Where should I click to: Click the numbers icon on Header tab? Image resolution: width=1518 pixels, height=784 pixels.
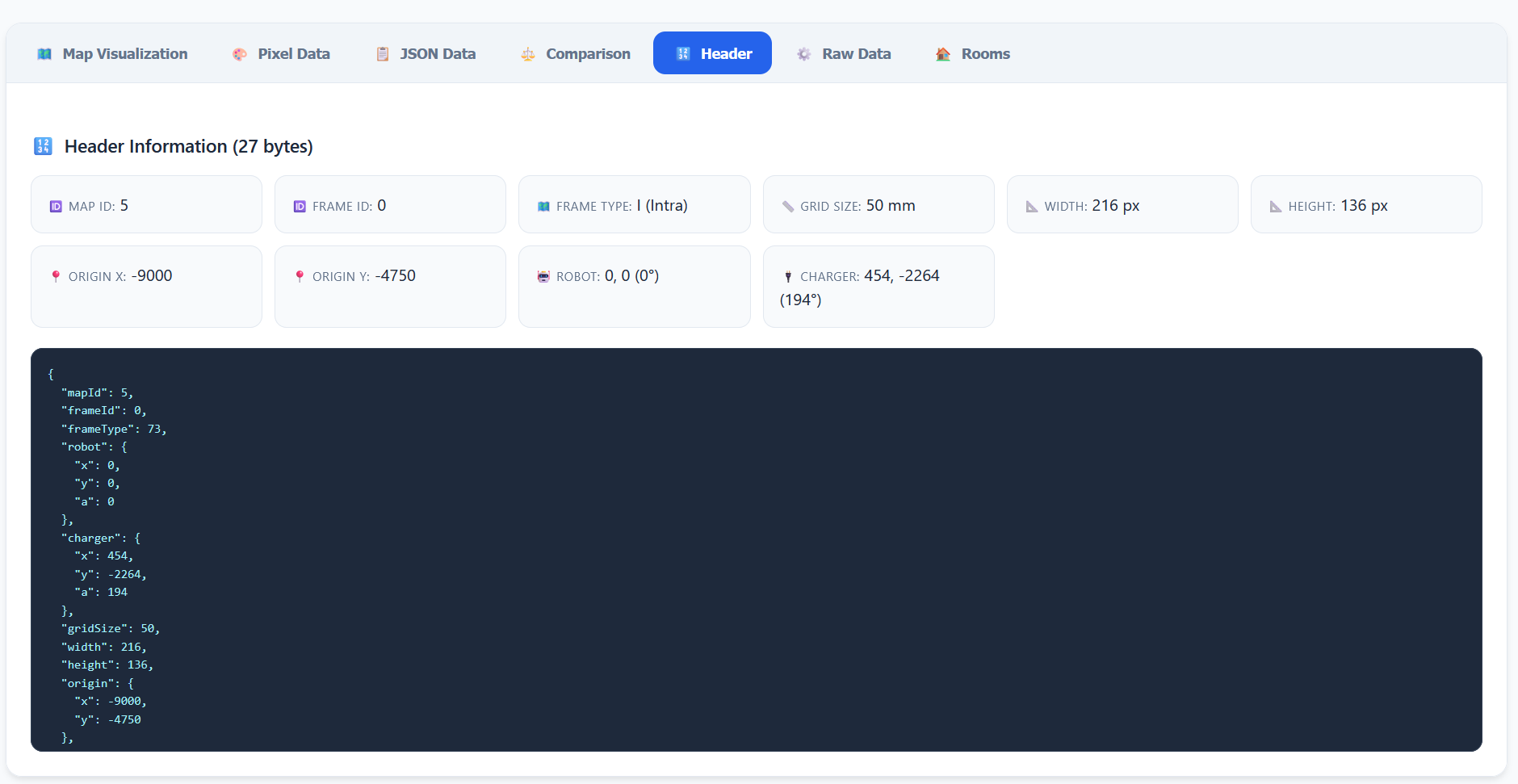point(683,54)
